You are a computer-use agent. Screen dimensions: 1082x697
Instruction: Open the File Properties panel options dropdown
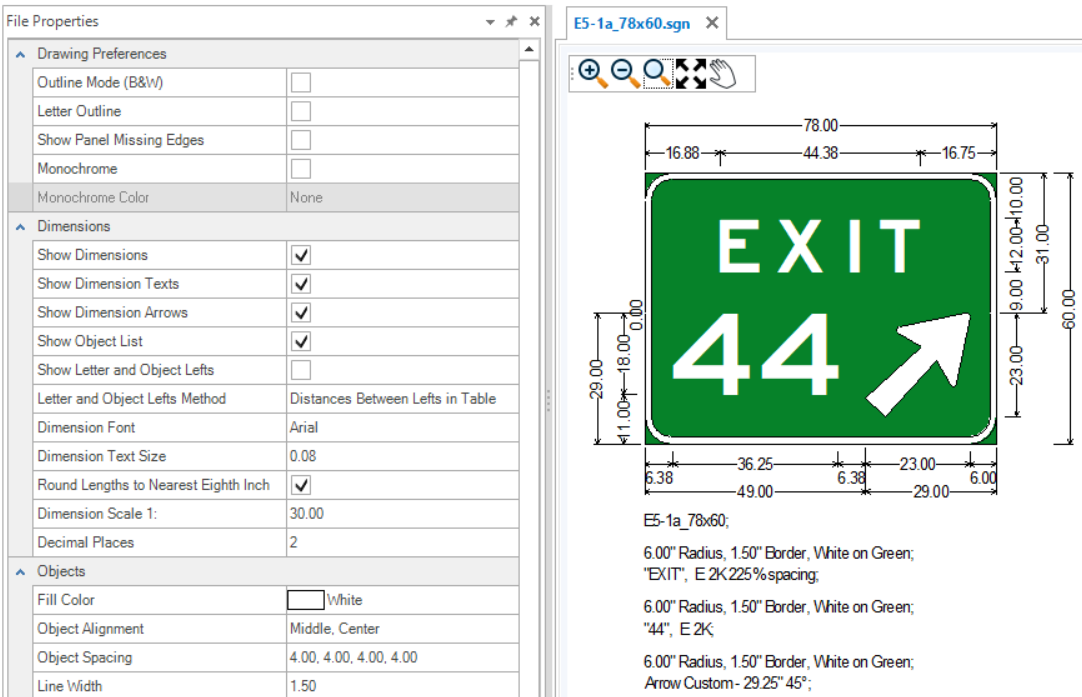pos(490,21)
